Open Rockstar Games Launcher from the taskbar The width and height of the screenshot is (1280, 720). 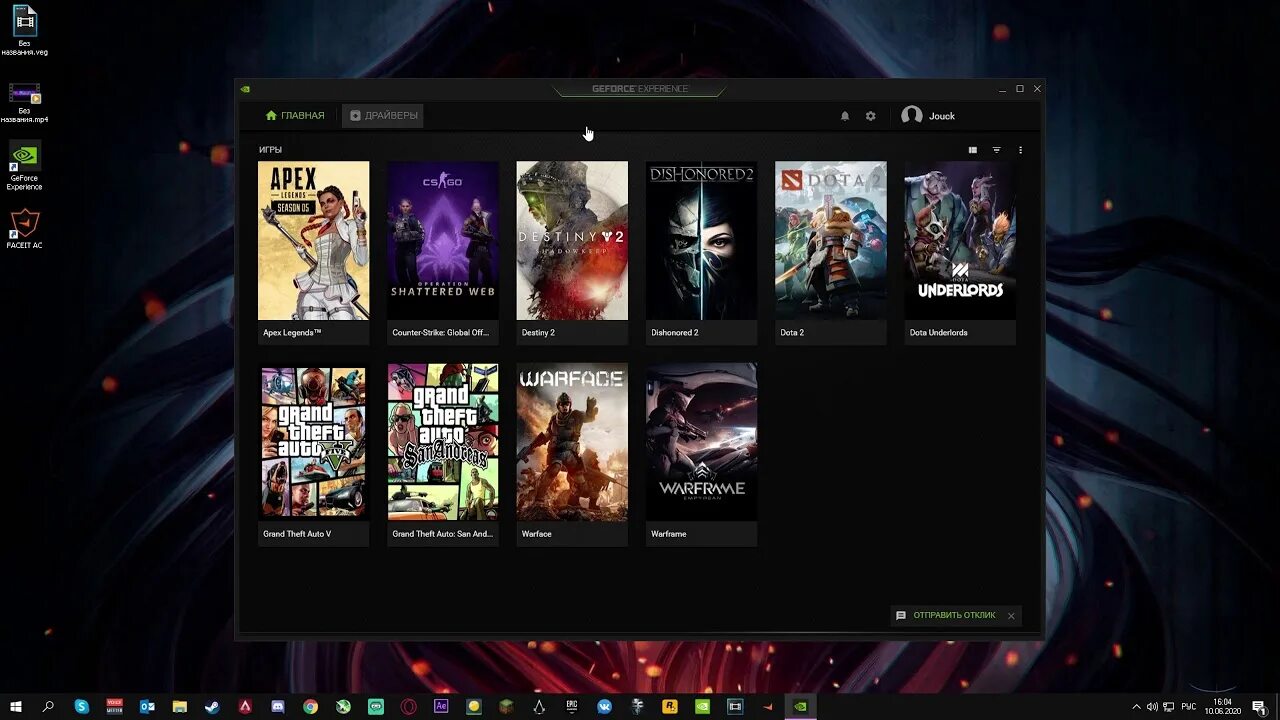(x=670, y=706)
